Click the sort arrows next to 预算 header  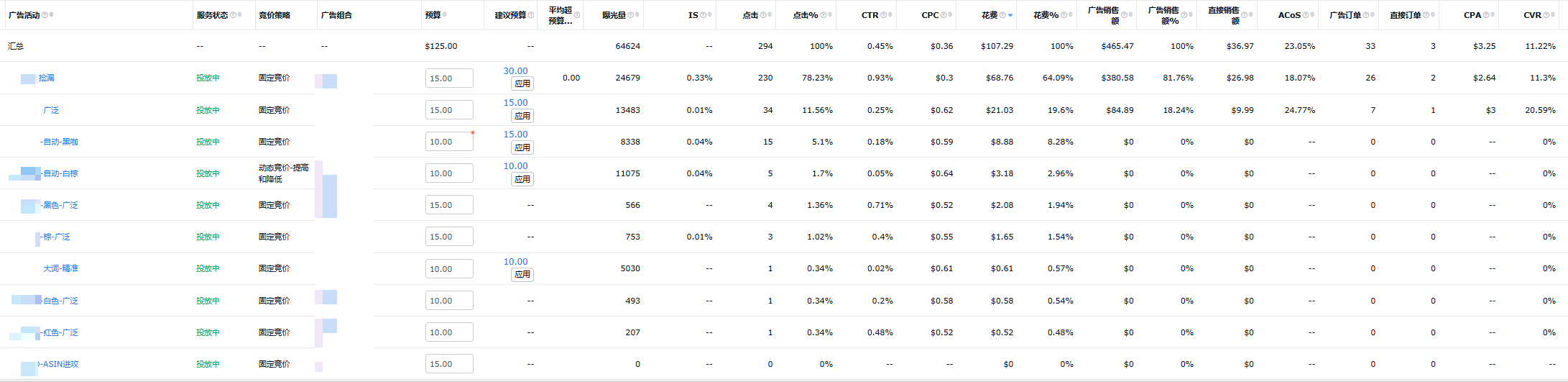444,15
